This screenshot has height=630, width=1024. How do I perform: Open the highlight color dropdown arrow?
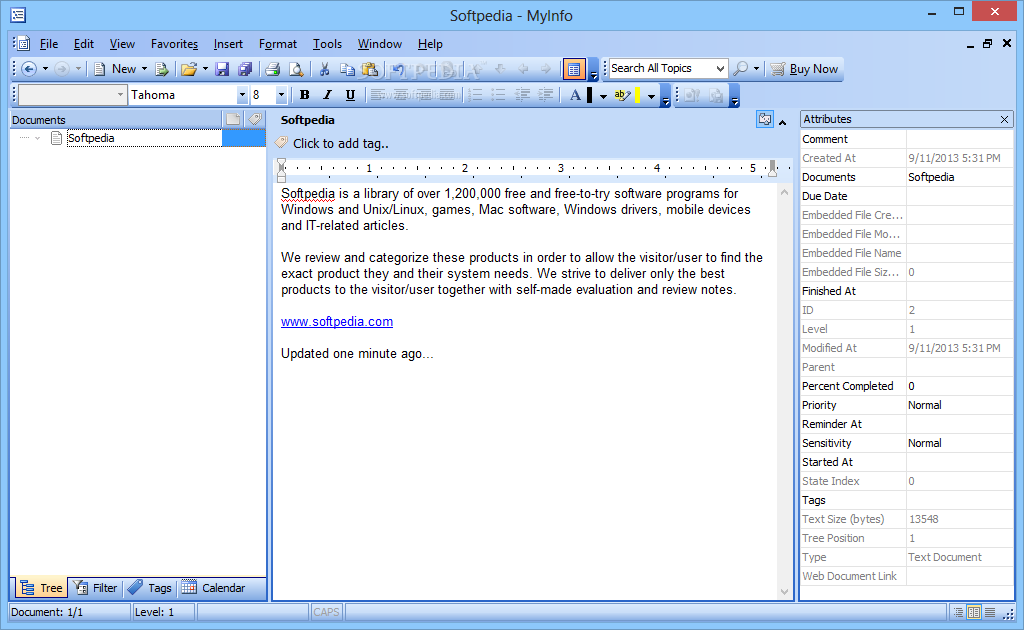pos(651,96)
